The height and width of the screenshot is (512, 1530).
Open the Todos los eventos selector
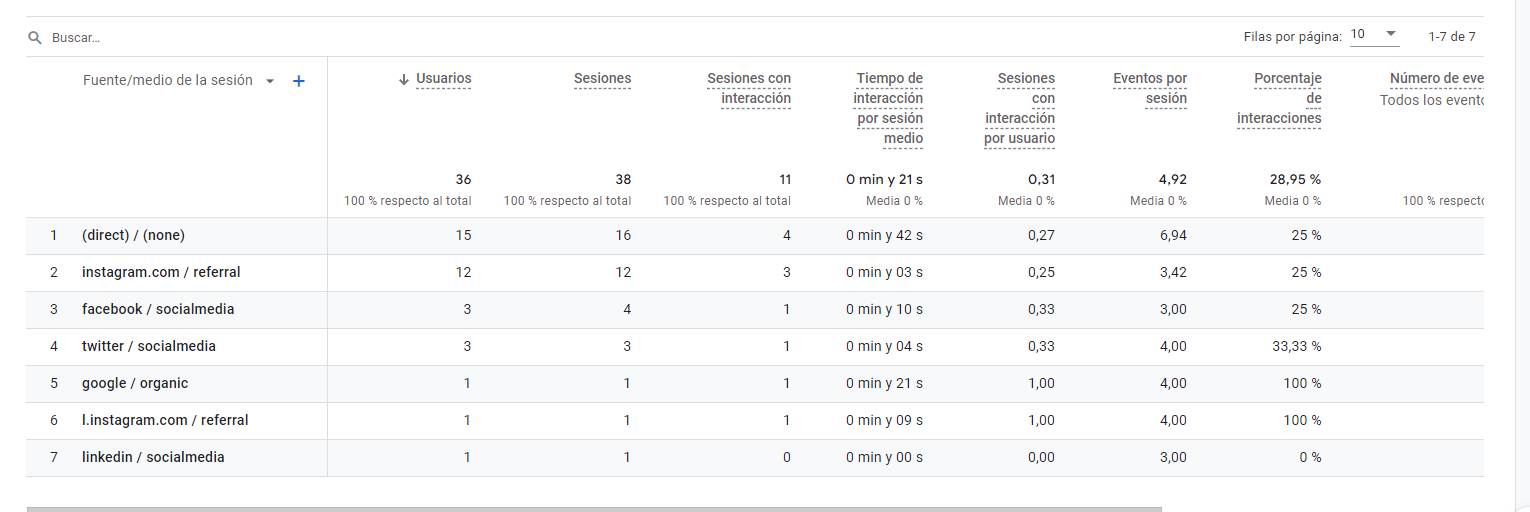click(x=1431, y=100)
